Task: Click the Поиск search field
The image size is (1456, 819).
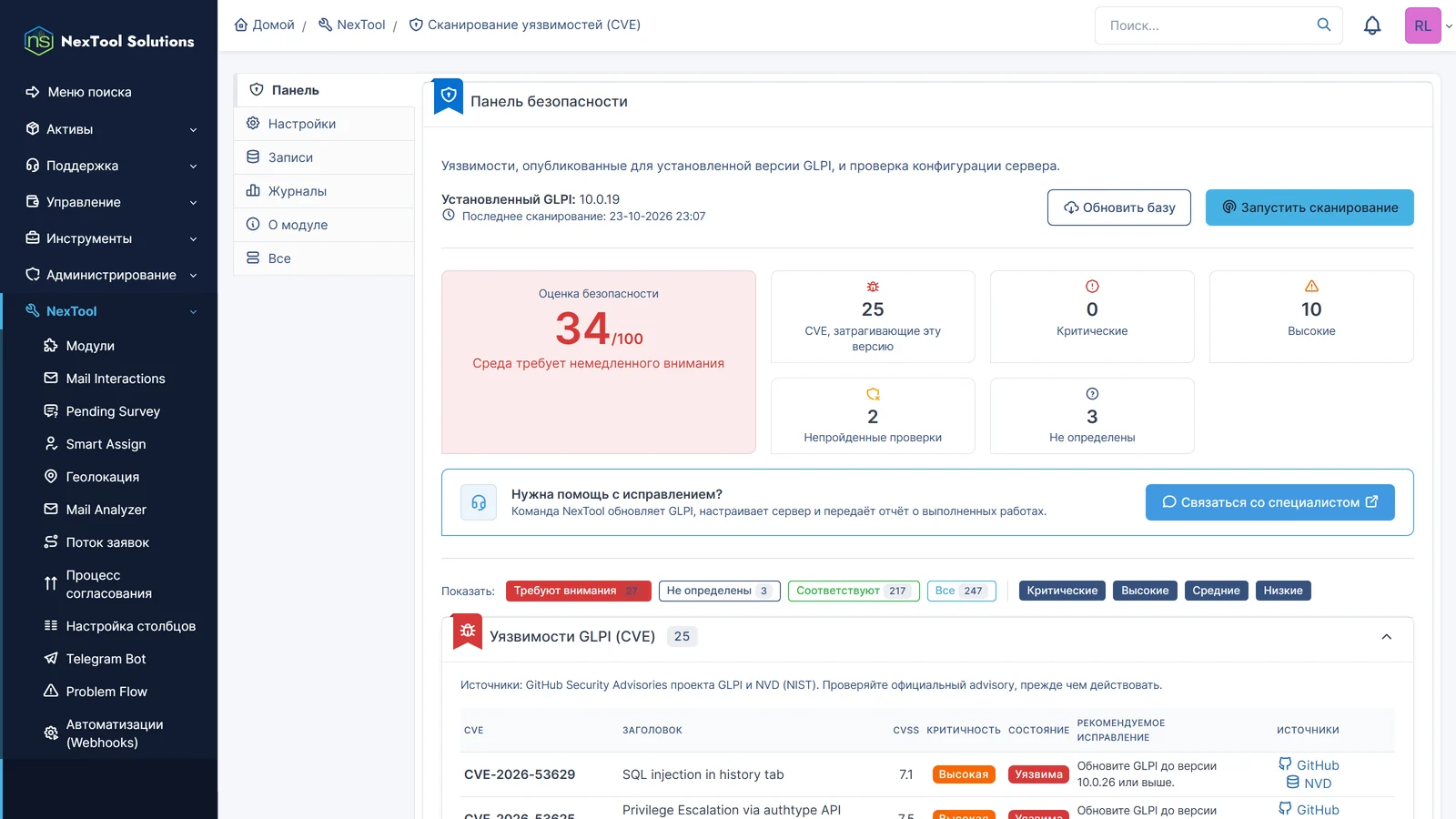Action: tap(1218, 25)
